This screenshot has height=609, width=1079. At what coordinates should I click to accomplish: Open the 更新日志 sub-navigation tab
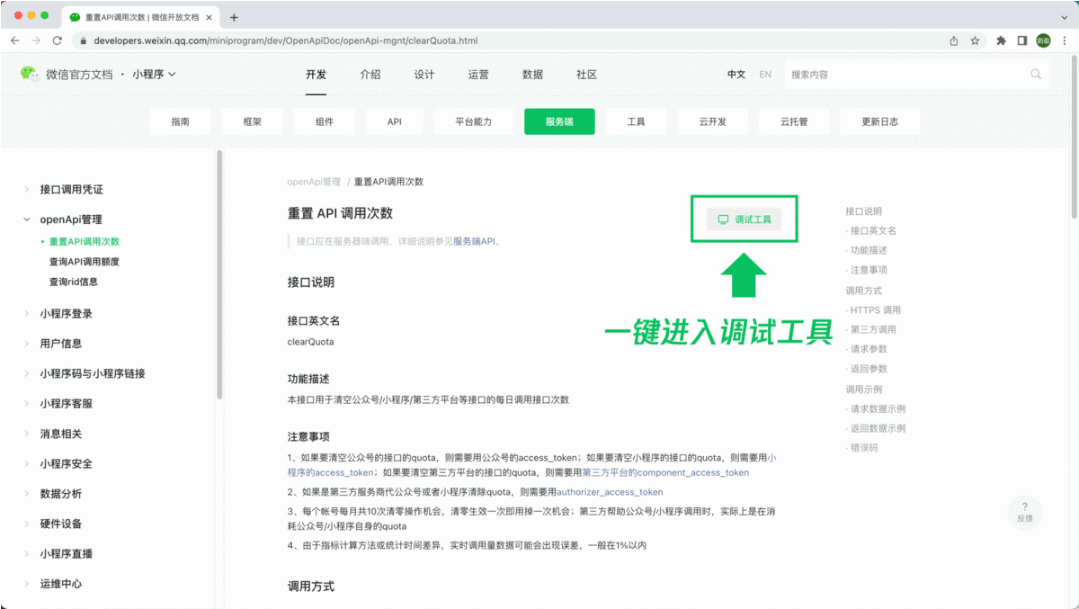coord(880,122)
